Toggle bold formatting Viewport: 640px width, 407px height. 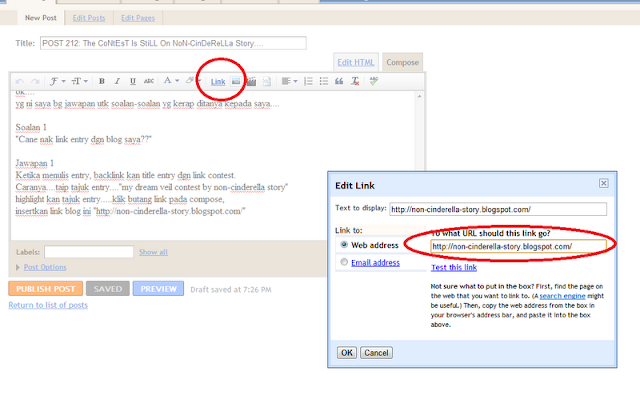[x=102, y=81]
